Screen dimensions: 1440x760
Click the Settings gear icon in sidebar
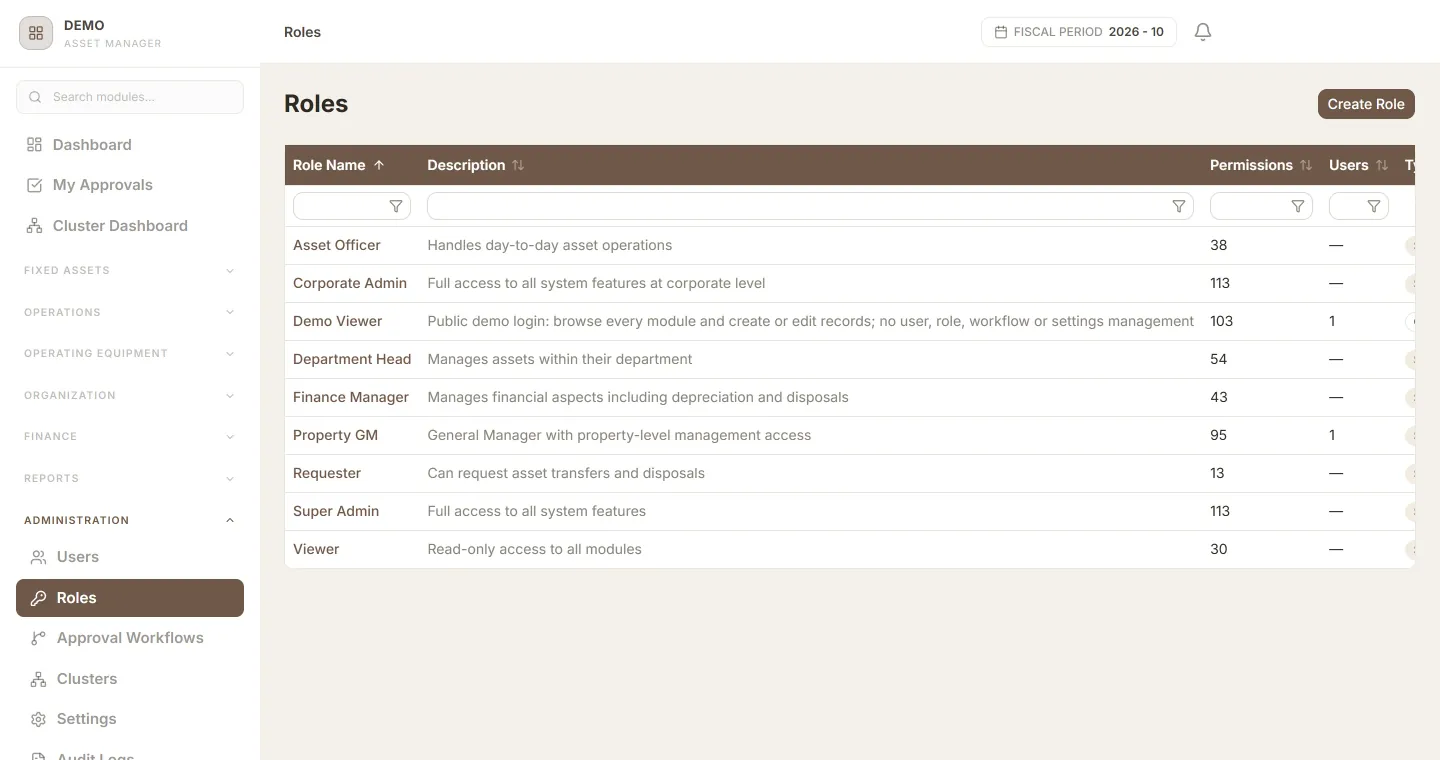pyautogui.click(x=39, y=719)
